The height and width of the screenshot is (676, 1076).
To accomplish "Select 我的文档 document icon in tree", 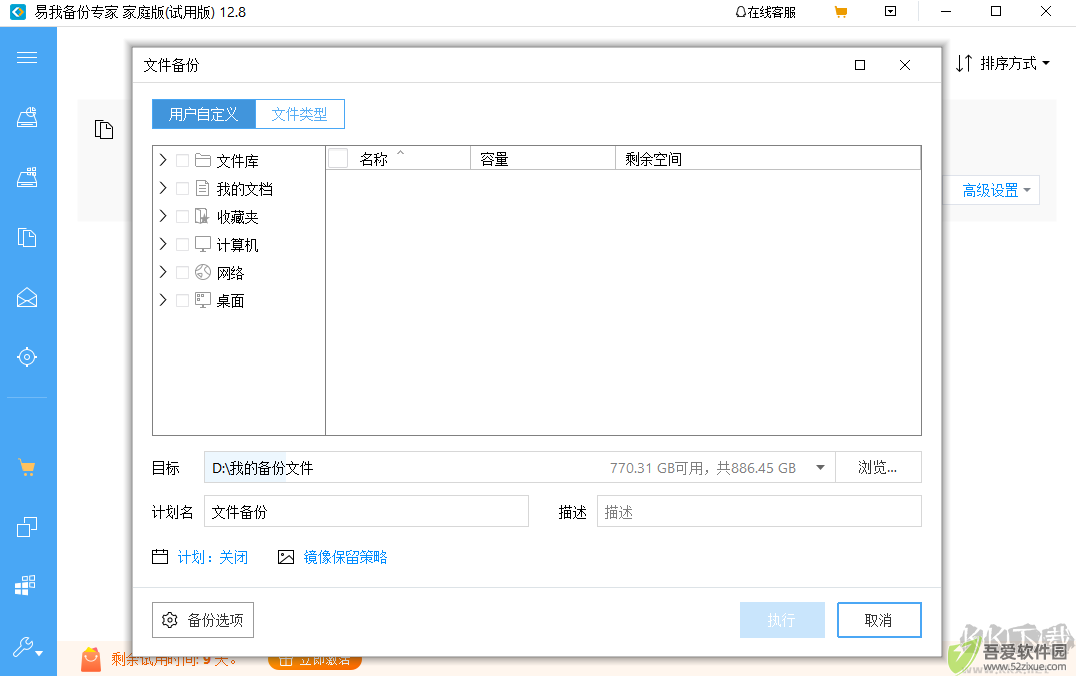I will point(202,188).
